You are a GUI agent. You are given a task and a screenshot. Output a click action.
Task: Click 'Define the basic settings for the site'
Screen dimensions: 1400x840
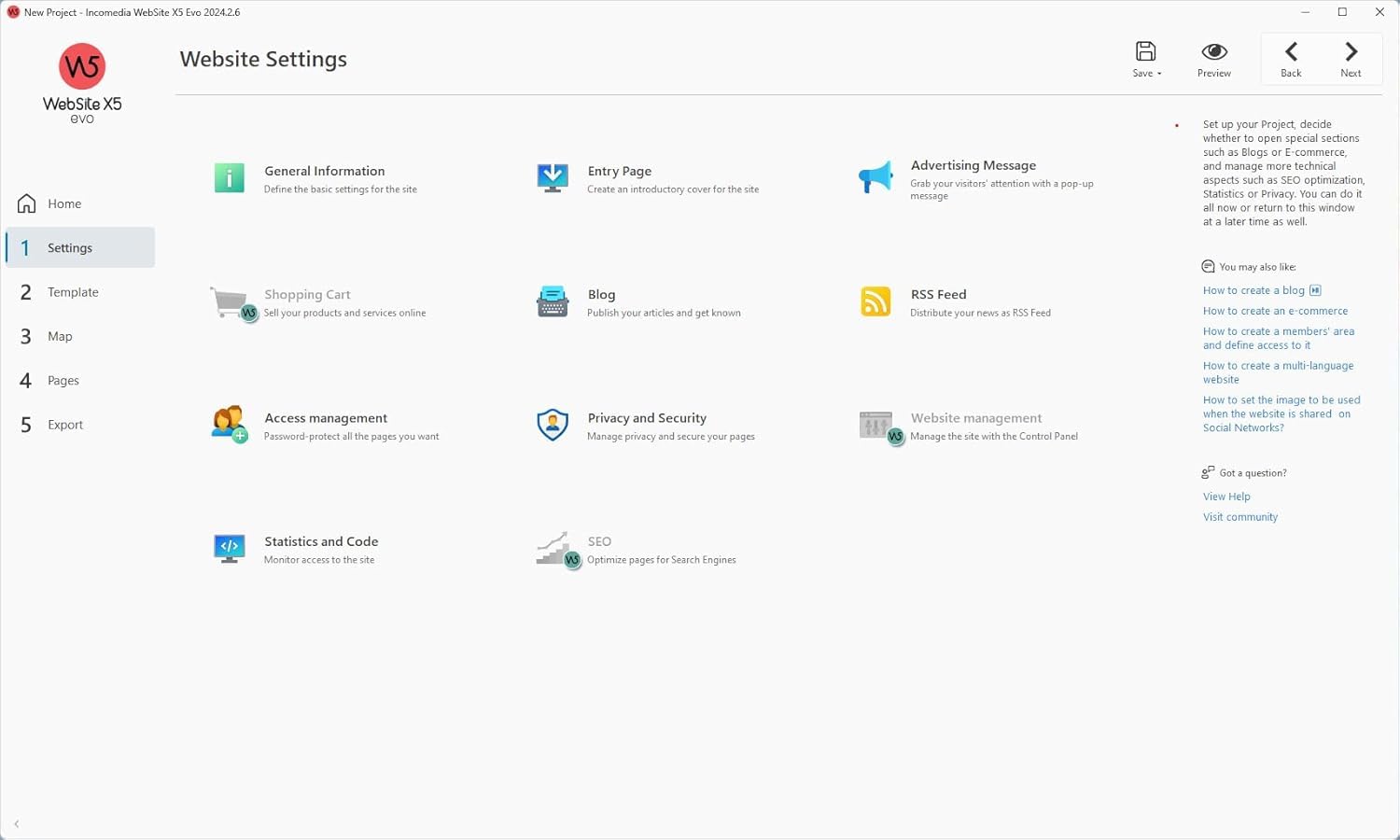341,189
